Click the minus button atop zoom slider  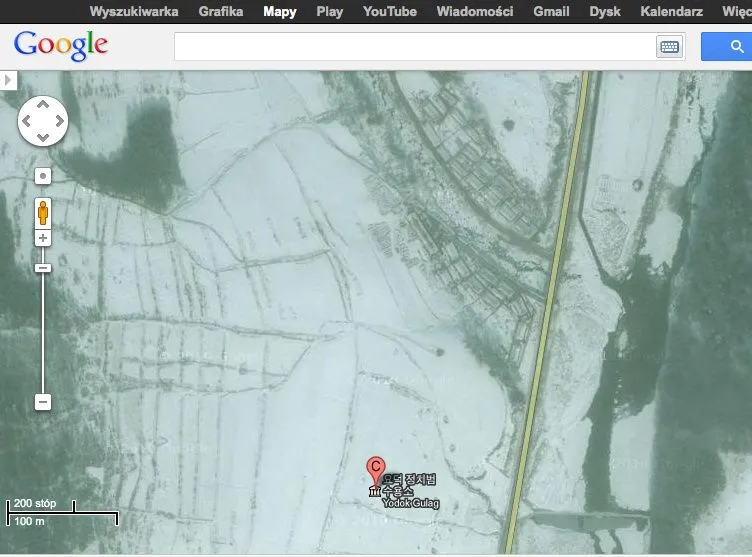pyautogui.click(x=43, y=267)
